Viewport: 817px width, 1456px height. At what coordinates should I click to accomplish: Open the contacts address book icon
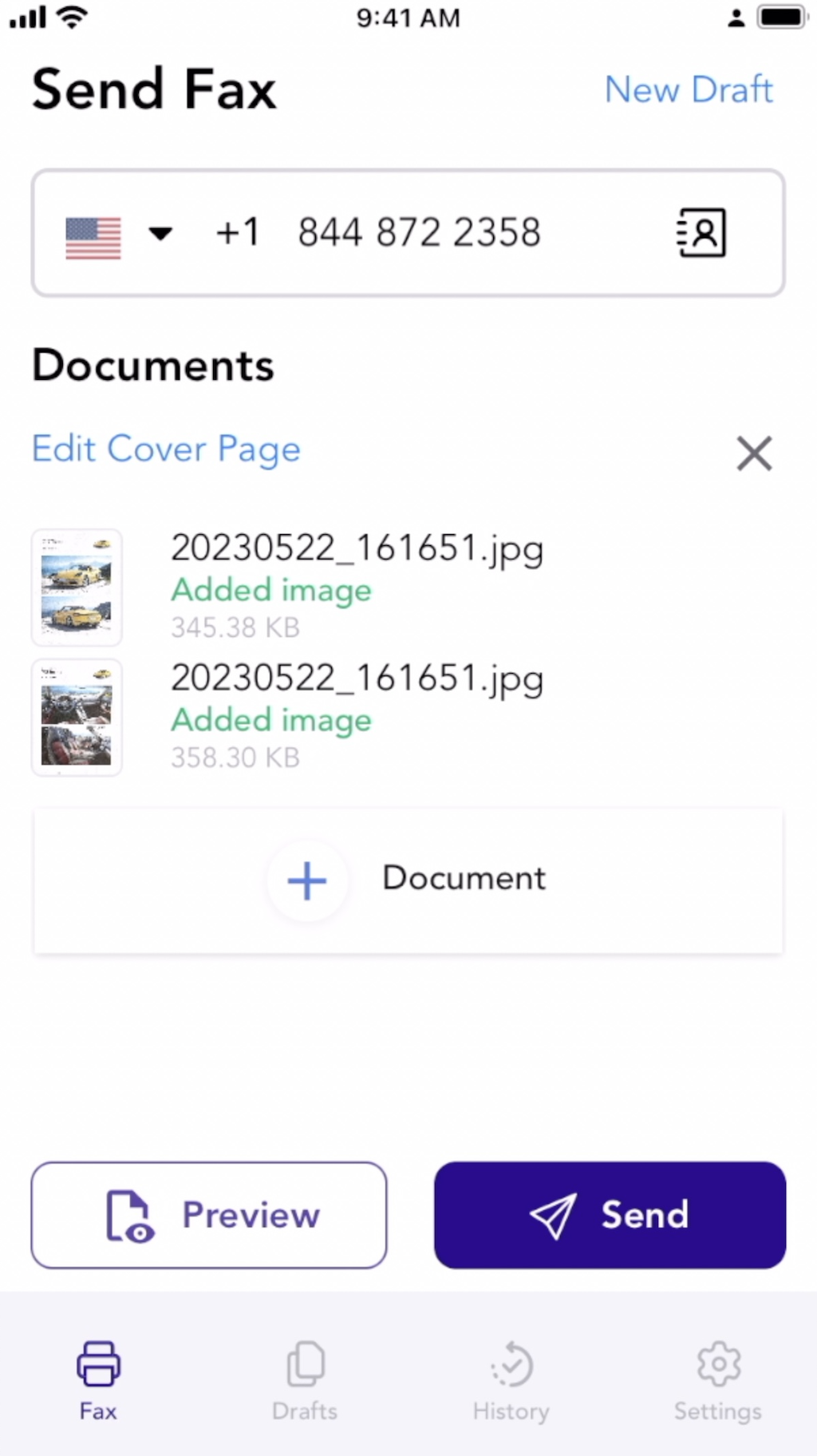[x=701, y=233]
